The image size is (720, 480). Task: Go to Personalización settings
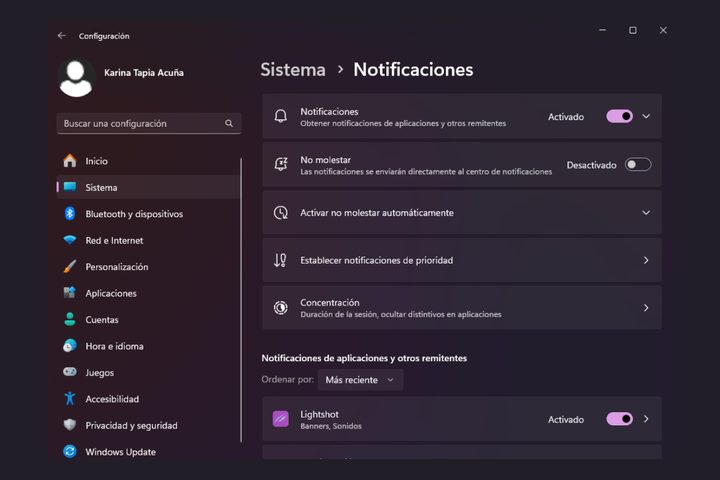[116, 267]
